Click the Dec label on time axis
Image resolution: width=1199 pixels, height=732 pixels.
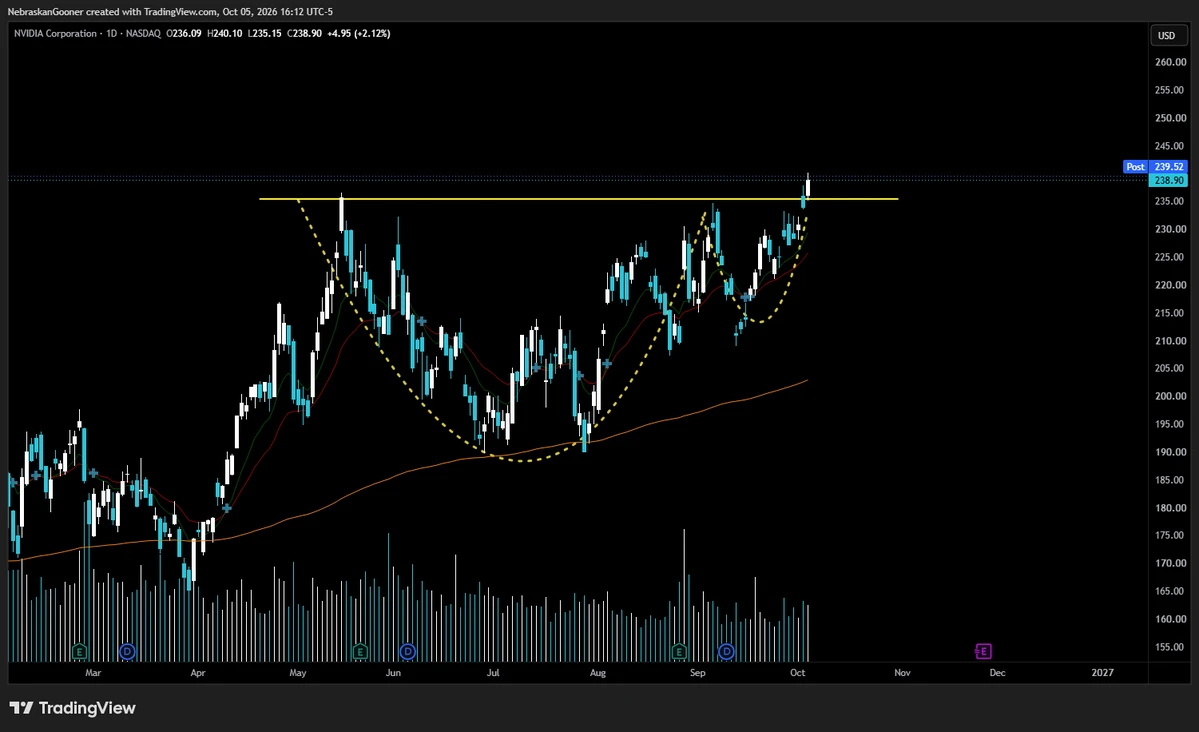coord(997,673)
